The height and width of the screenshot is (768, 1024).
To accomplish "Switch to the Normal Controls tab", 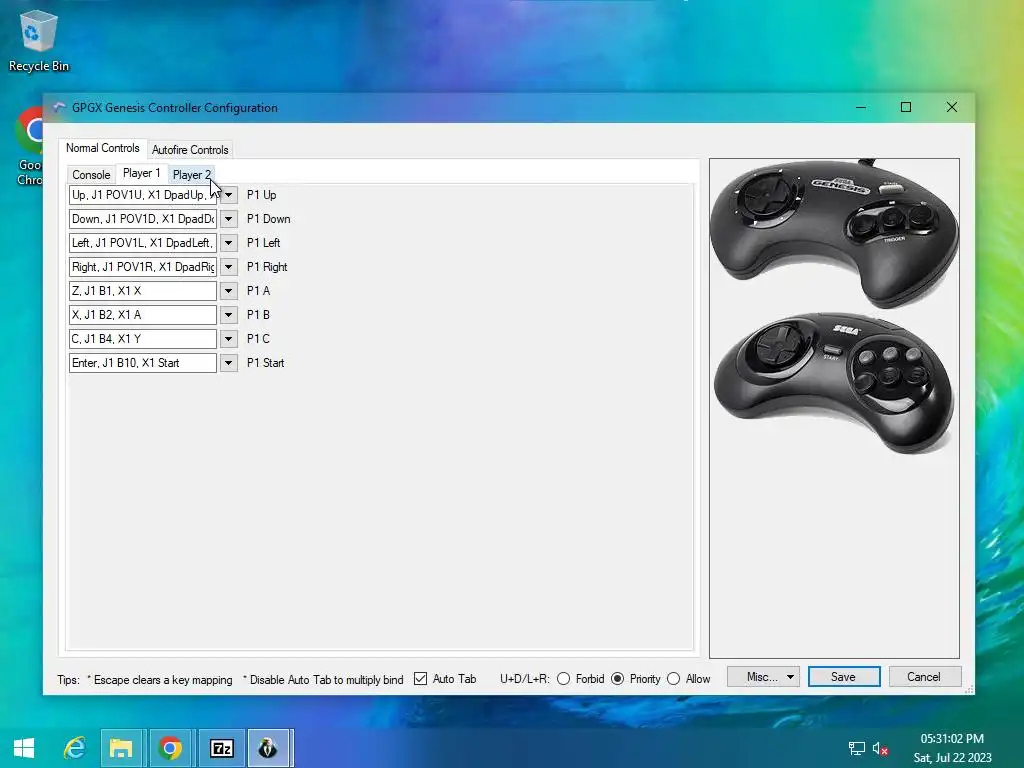I will point(103,148).
